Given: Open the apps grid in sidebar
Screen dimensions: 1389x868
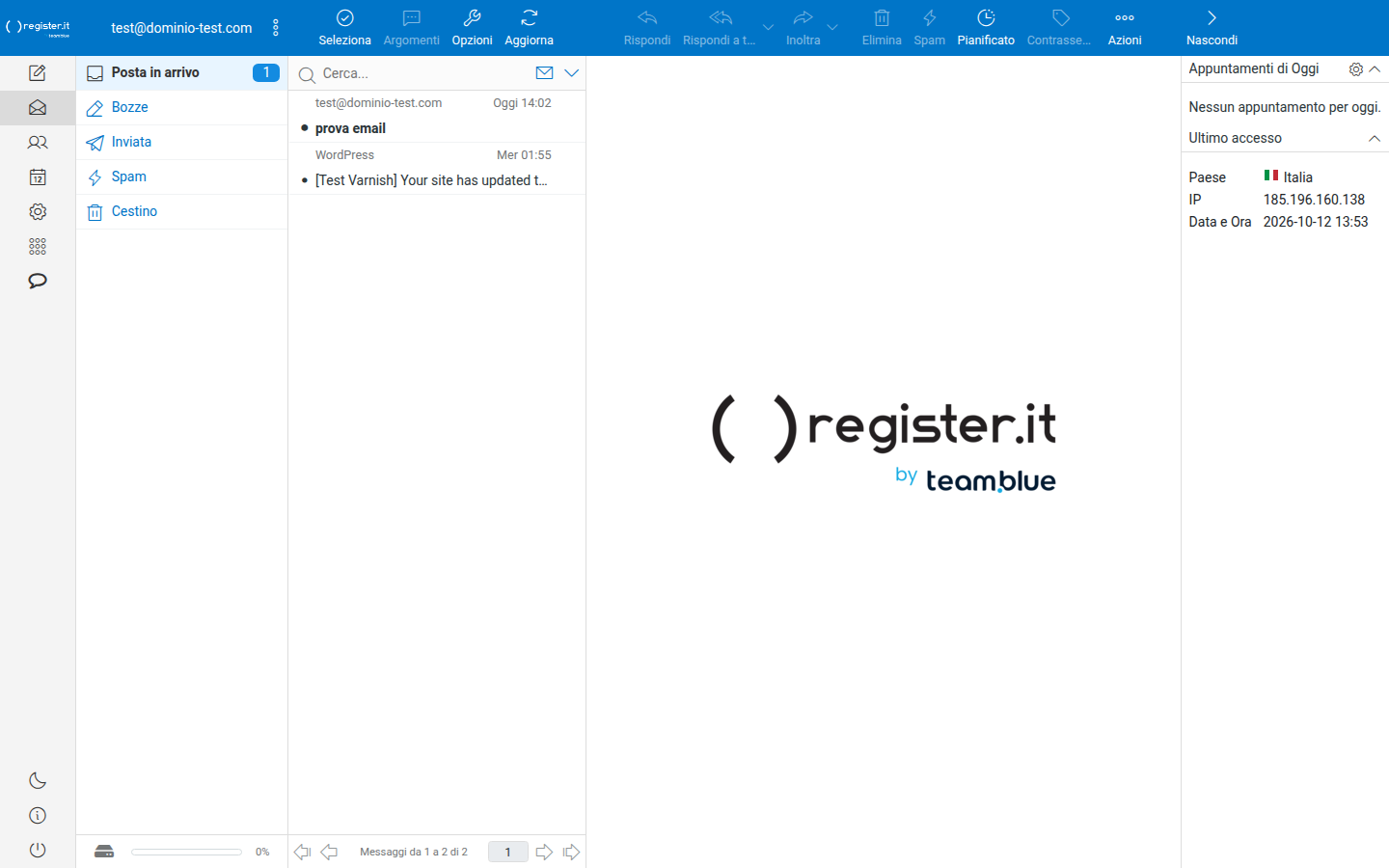Looking at the screenshot, I should (x=38, y=247).
